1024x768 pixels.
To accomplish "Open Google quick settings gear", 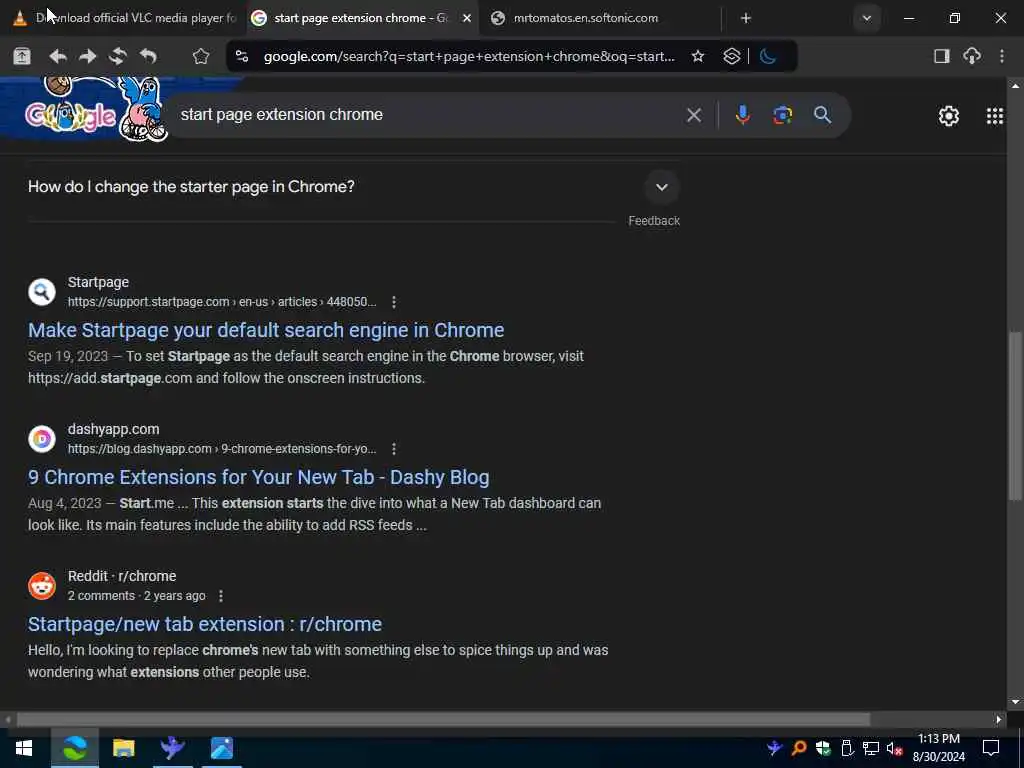I will coord(948,116).
